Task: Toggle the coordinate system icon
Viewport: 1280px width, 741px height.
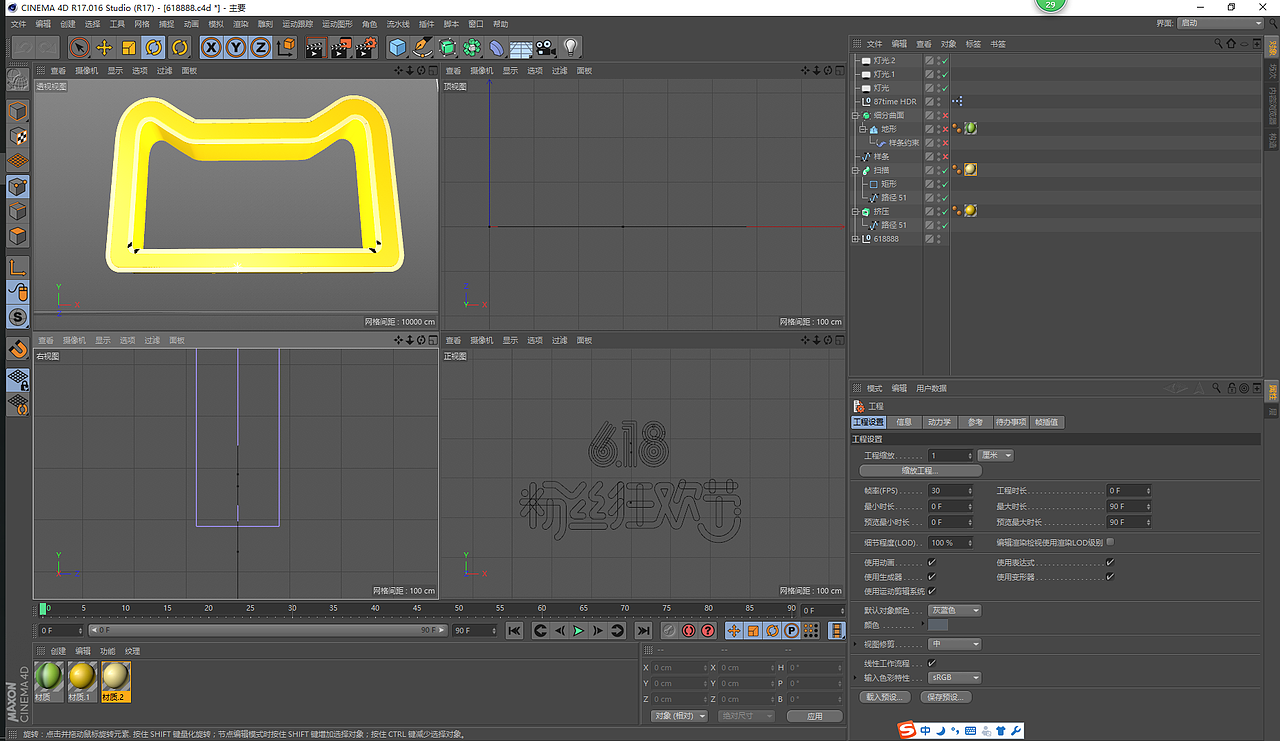Action: pos(286,47)
